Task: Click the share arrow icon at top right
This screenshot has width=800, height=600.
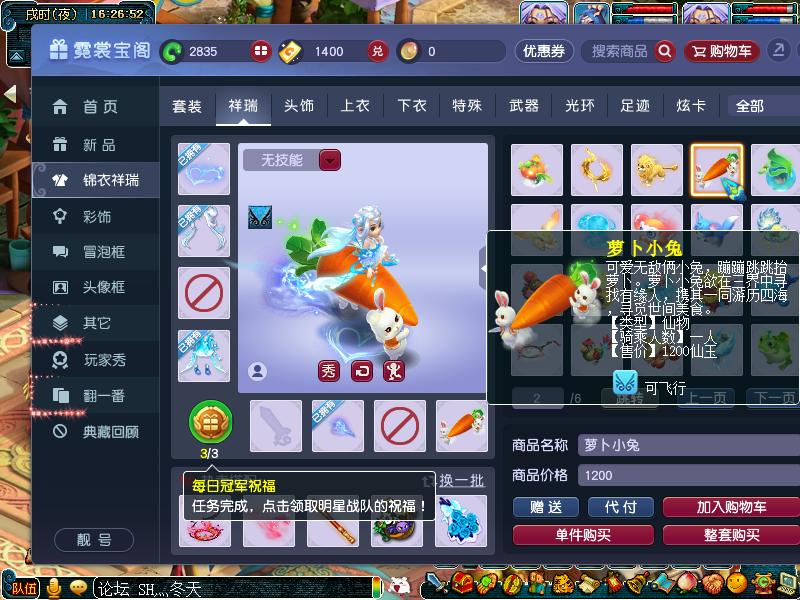Action: coord(779,51)
